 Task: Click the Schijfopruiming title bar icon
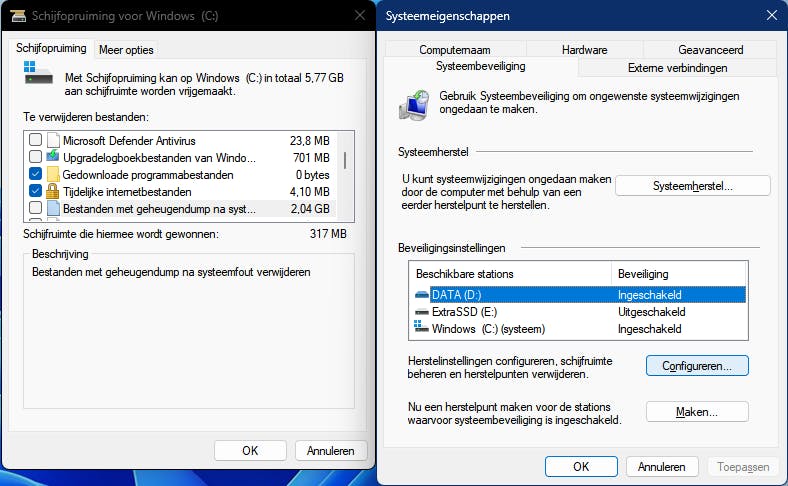pyautogui.click(x=18, y=16)
